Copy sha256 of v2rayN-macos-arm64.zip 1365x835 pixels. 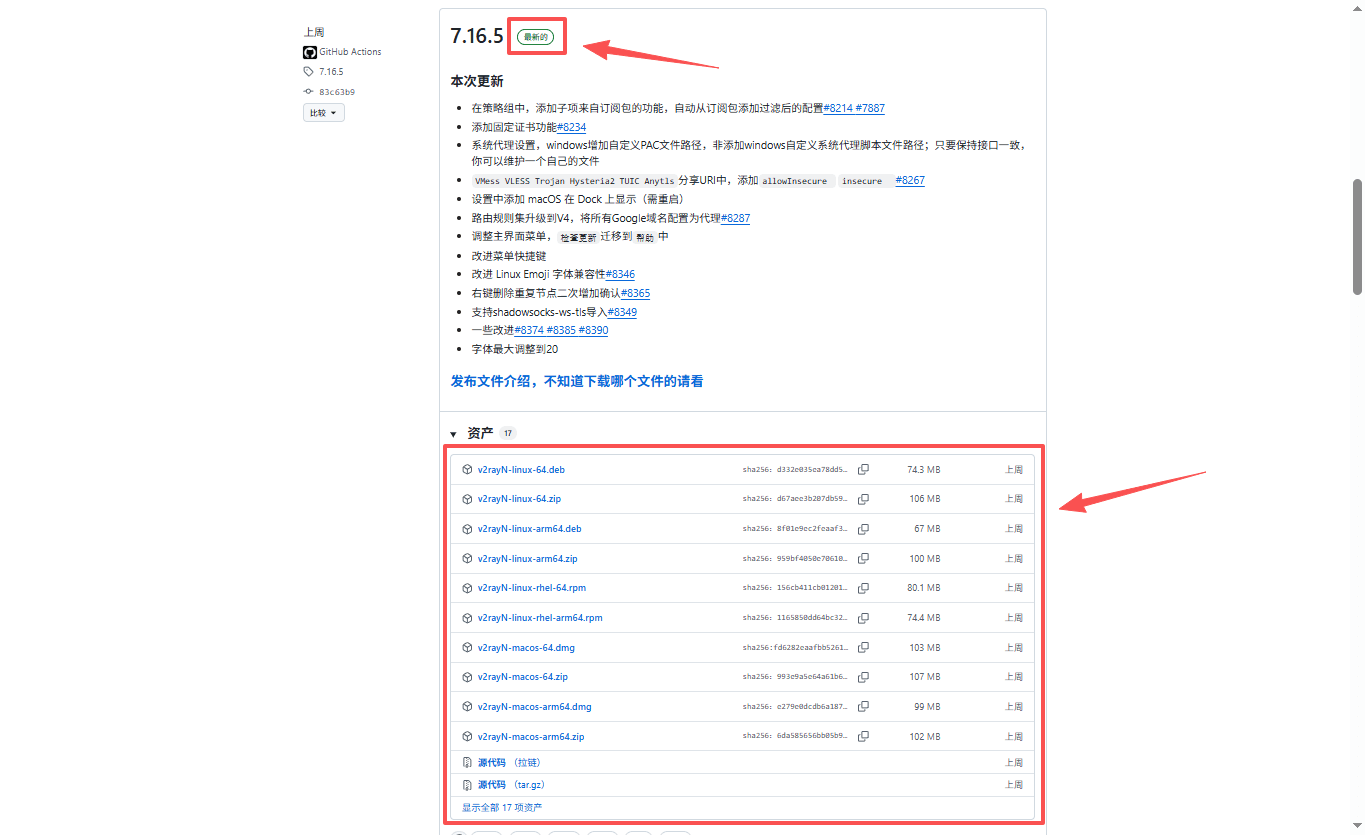pyautogui.click(x=863, y=736)
